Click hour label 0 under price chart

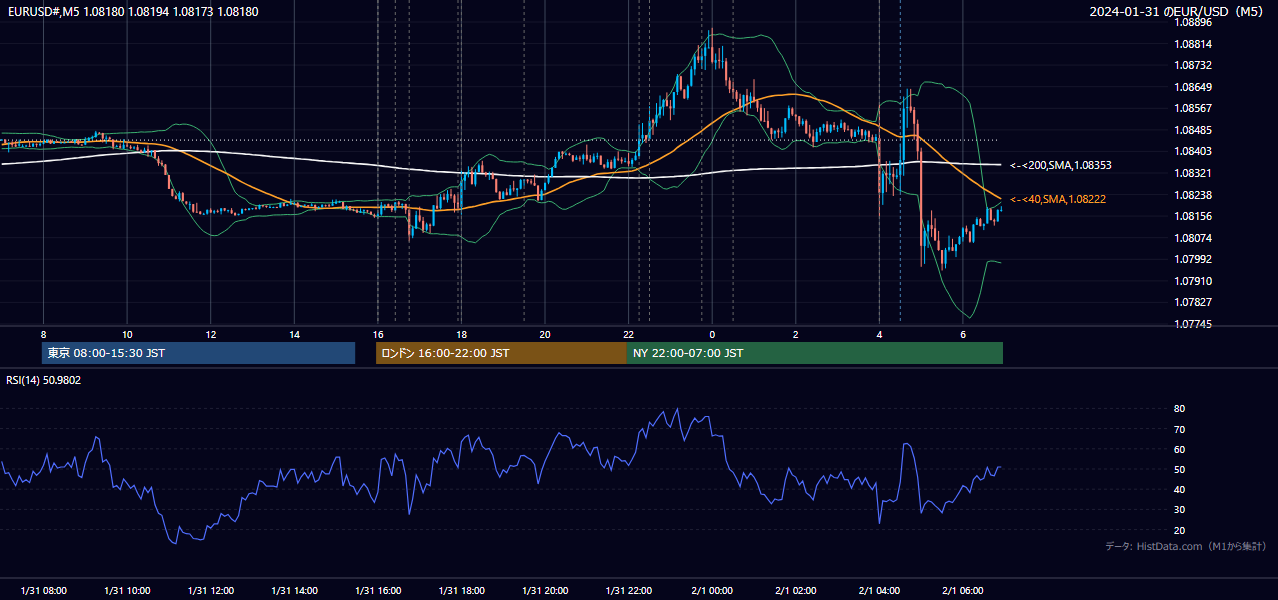712,334
